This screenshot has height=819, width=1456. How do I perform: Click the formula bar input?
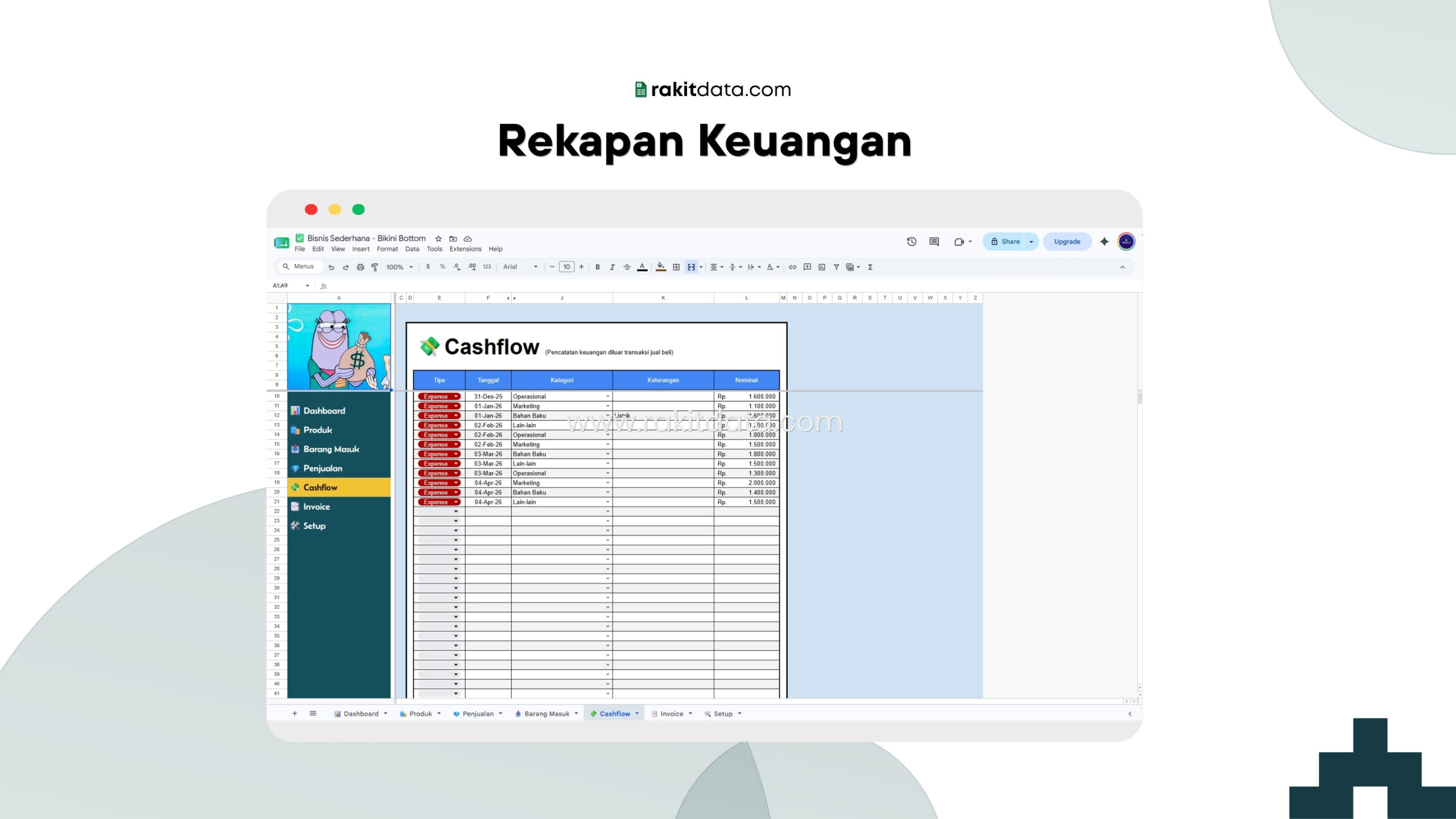pyautogui.click(x=734, y=286)
